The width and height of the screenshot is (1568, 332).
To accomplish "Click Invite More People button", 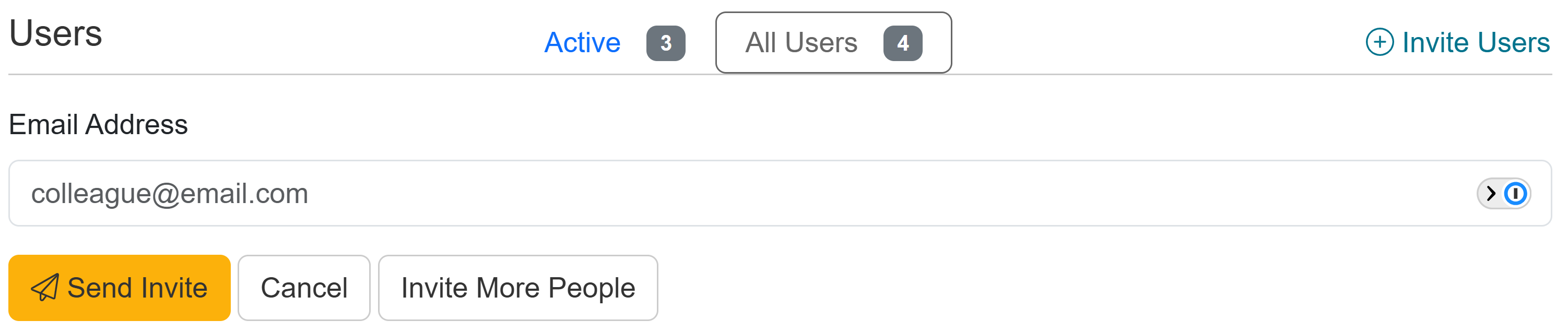I will point(517,288).
